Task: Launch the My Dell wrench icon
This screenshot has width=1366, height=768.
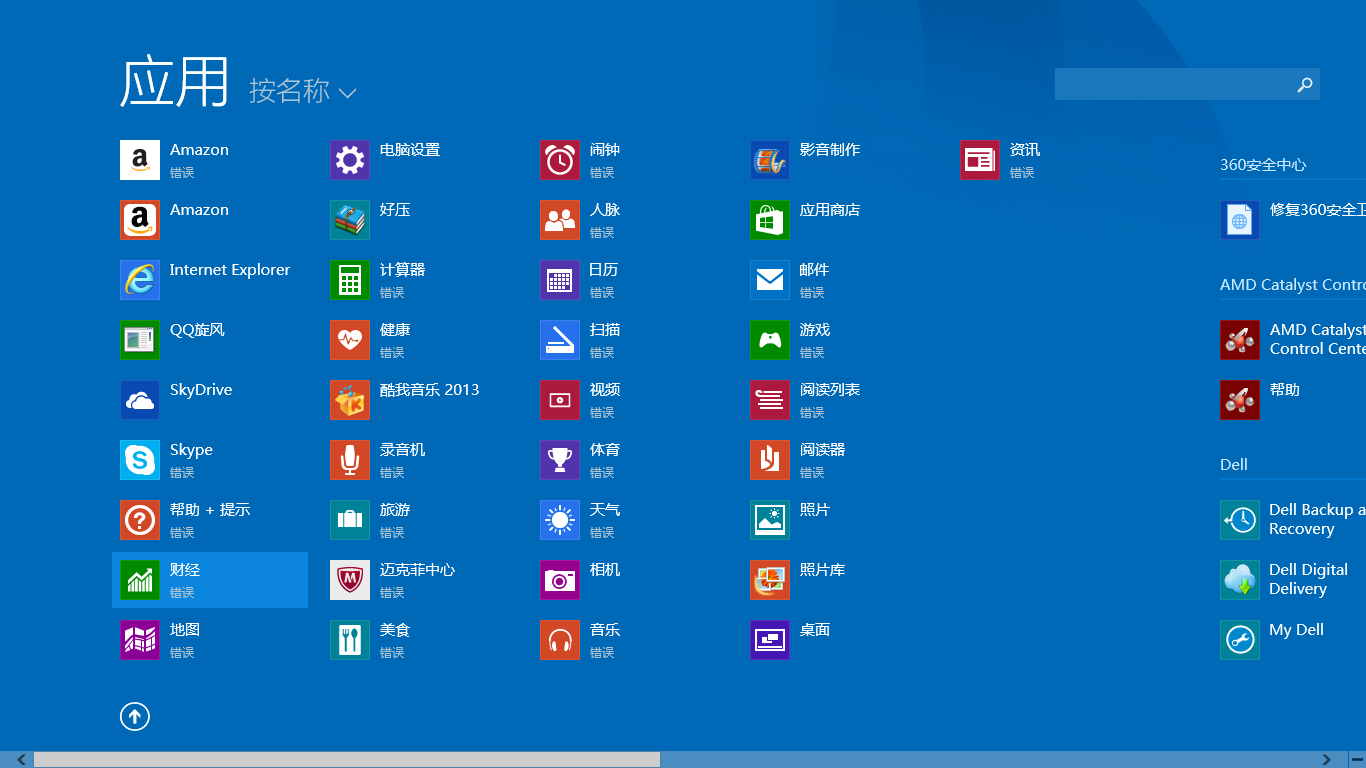Action: [1240, 640]
